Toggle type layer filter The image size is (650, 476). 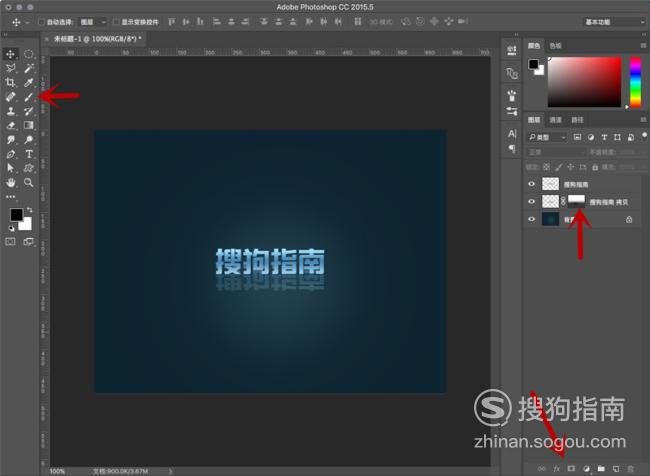coord(604,137)
